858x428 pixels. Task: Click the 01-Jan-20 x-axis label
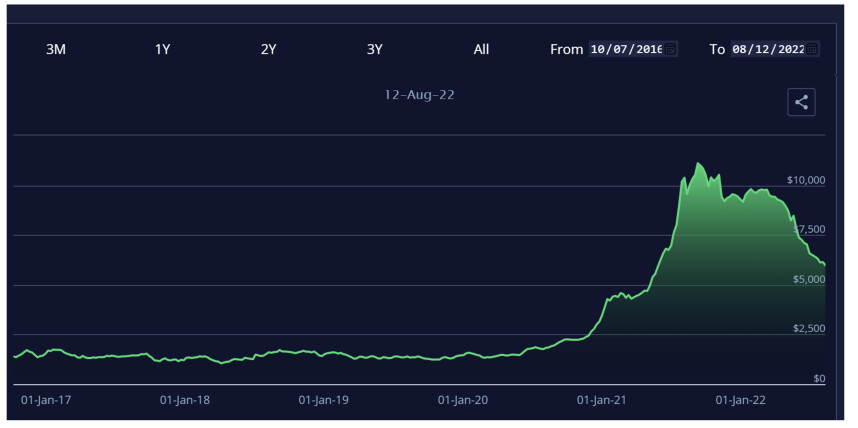(463, 400)
